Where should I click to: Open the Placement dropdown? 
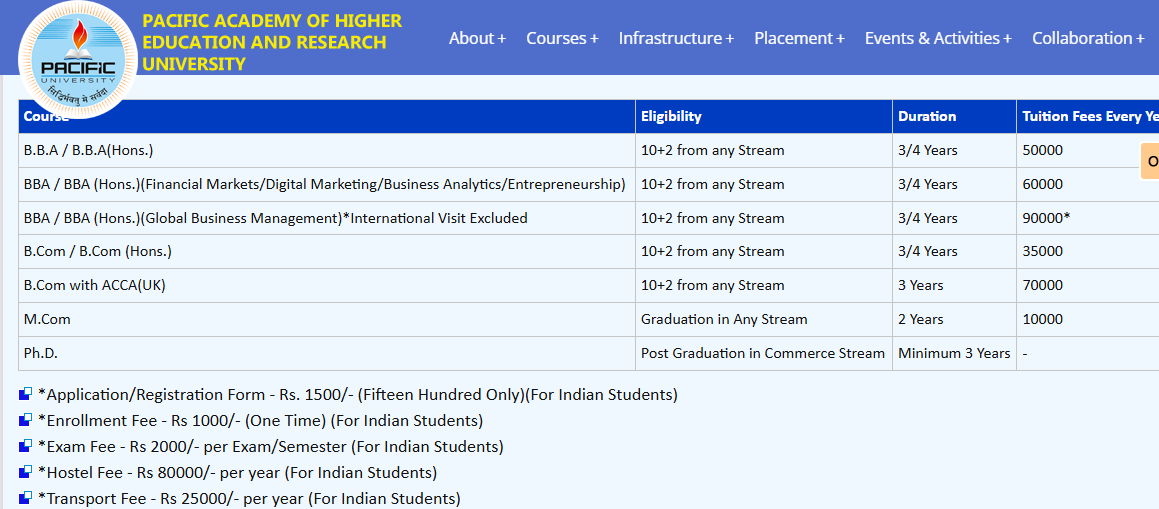click(799, 38)
